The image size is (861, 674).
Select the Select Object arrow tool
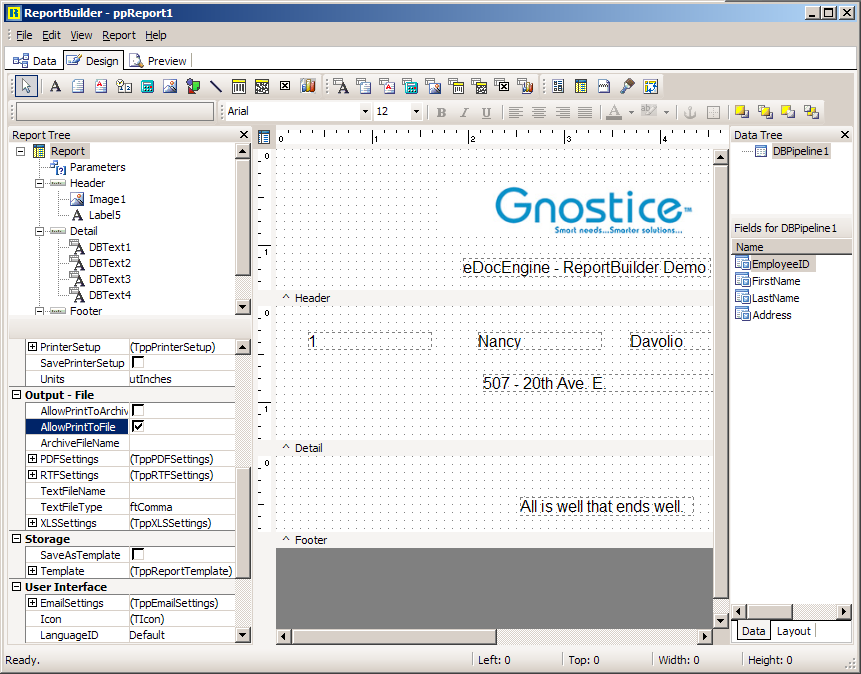26,86
